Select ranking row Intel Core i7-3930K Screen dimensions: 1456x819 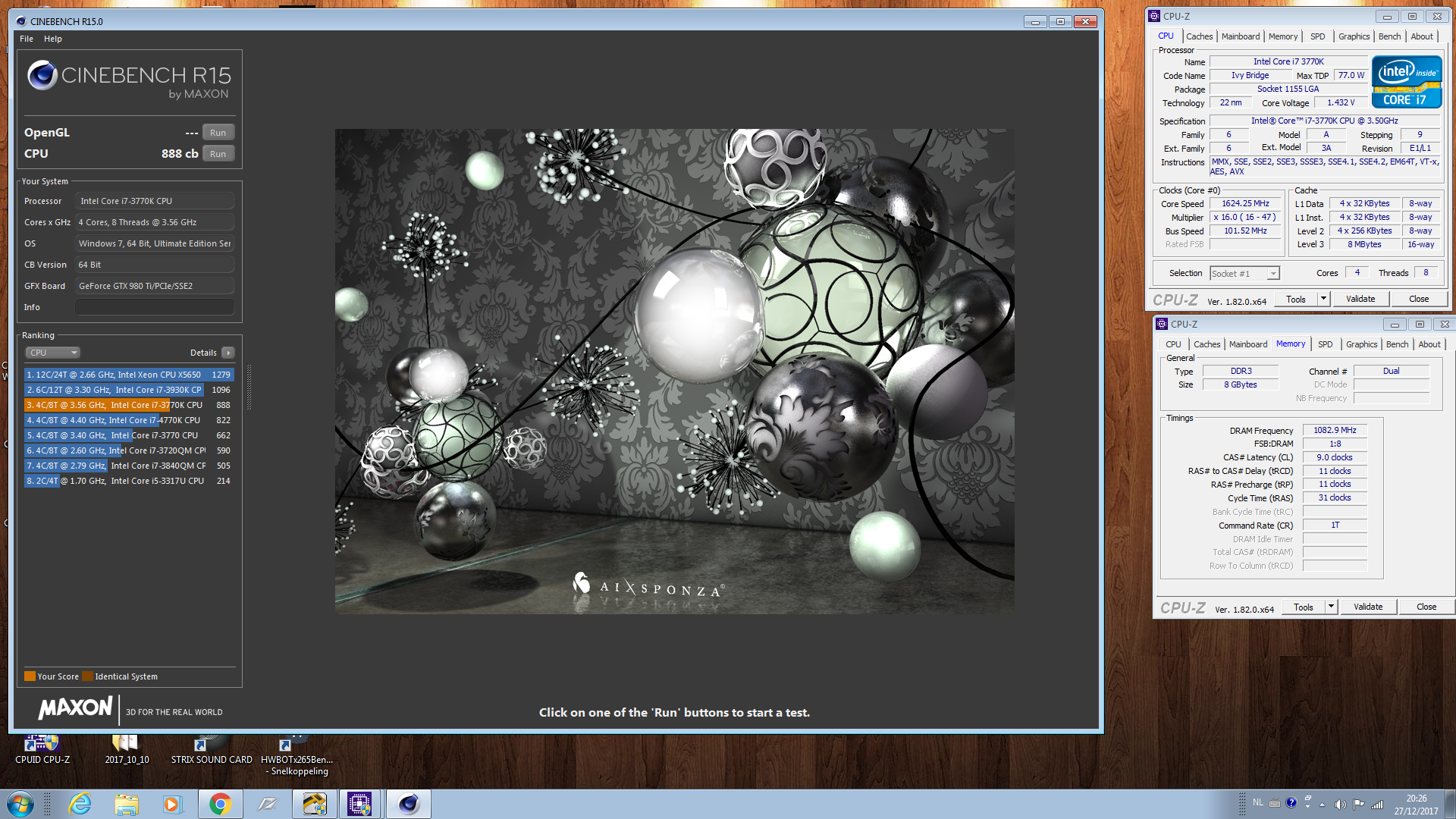pos(129,390)
